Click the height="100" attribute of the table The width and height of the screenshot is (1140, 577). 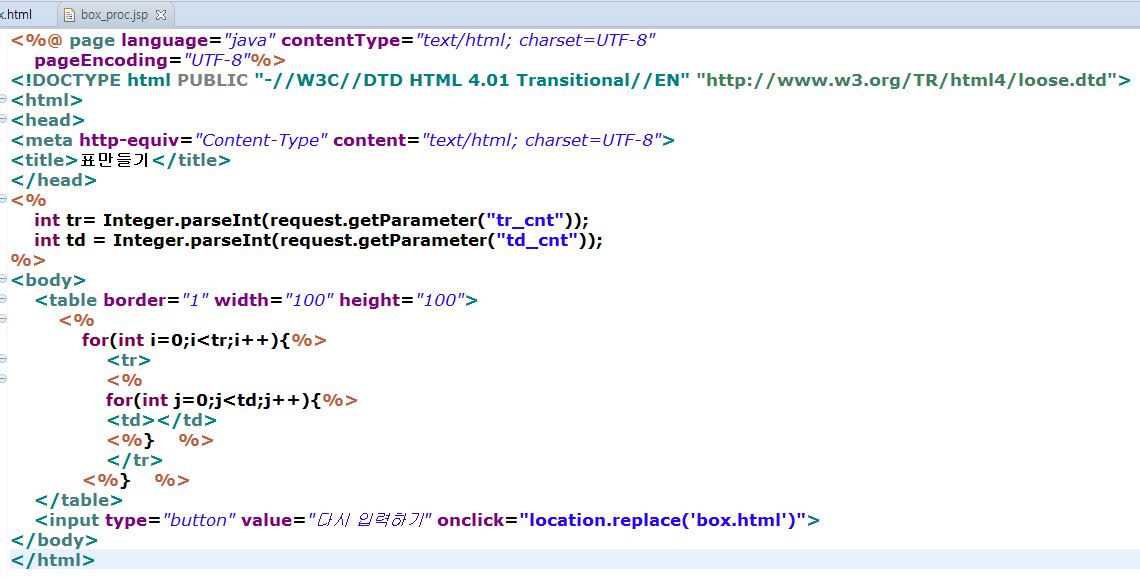[402, 300]
